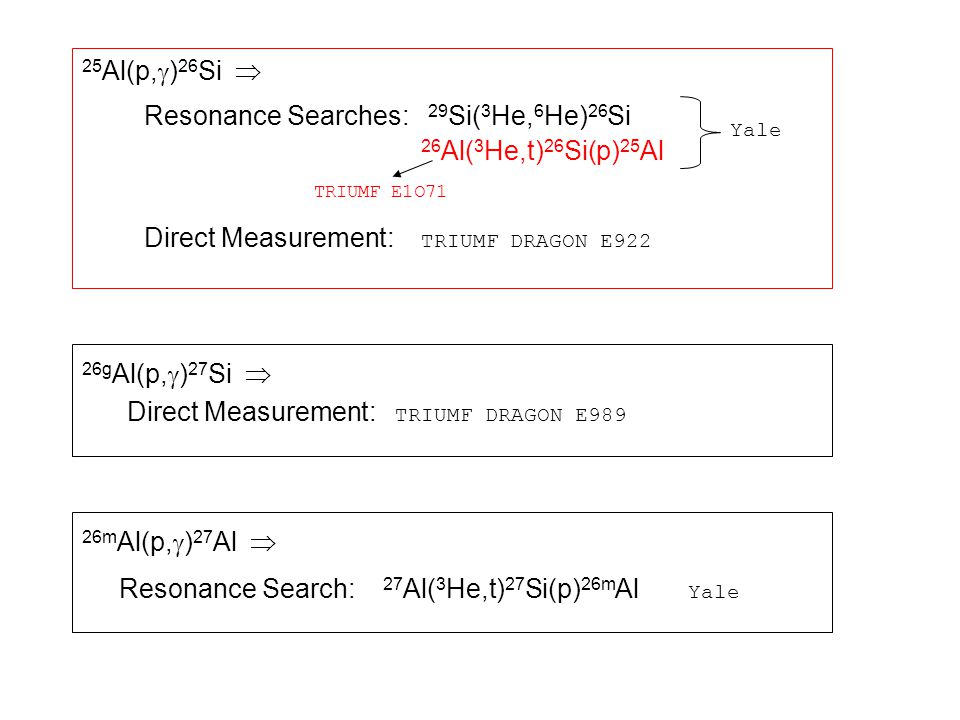The height and width of the screenshot is (720, 960).
Task: Click the arrow after 26gAl(p,γ)27Si
Action: point(258,375)
